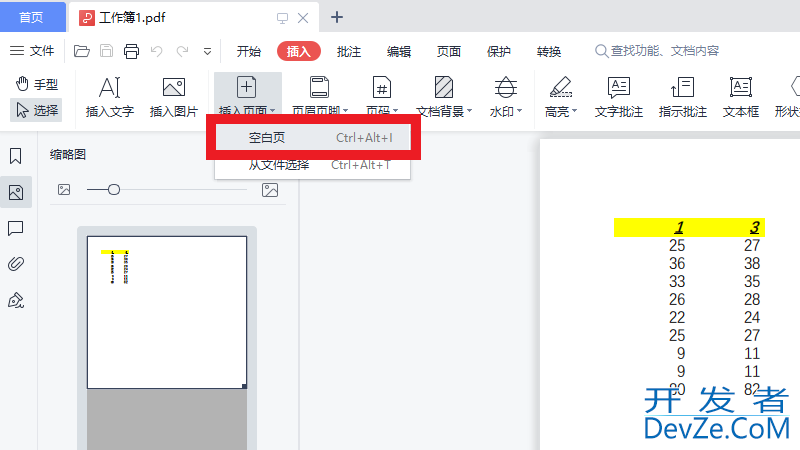Select the 手型 hand tool
This screenshot has height=450, width=800.
[x=36, y=84]
